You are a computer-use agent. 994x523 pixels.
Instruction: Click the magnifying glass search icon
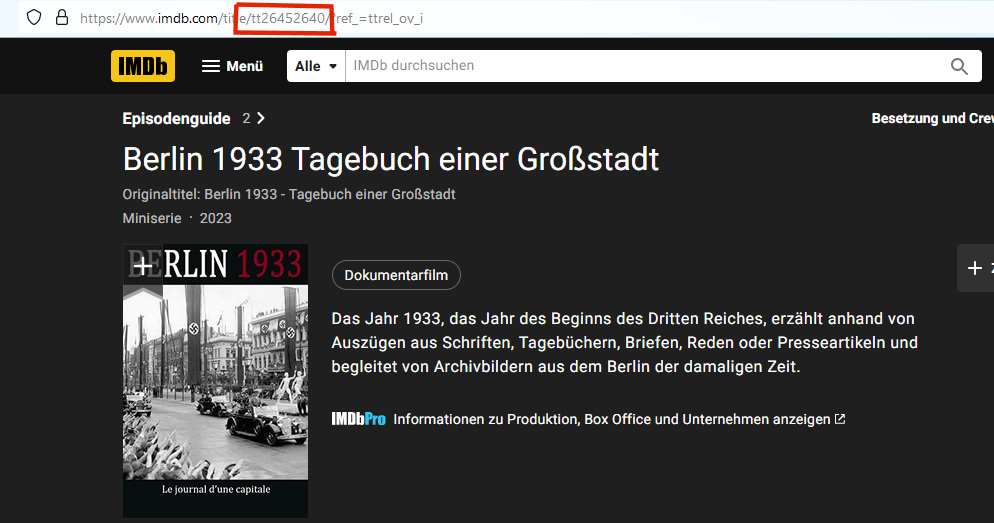tap(959, 66)
